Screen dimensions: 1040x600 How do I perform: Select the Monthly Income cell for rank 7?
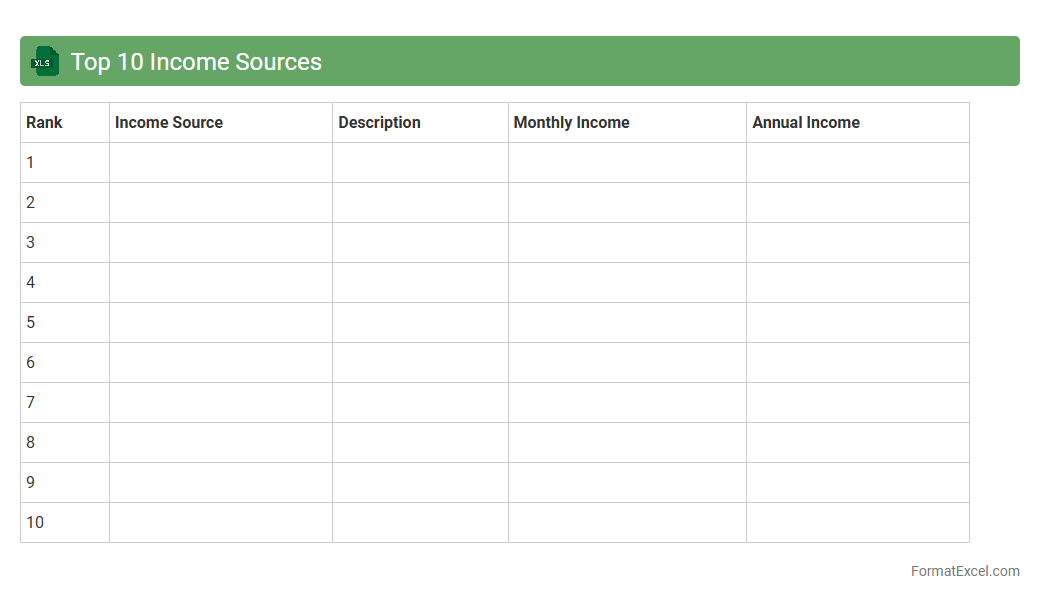pyautogui.click(x=627, y=402)
